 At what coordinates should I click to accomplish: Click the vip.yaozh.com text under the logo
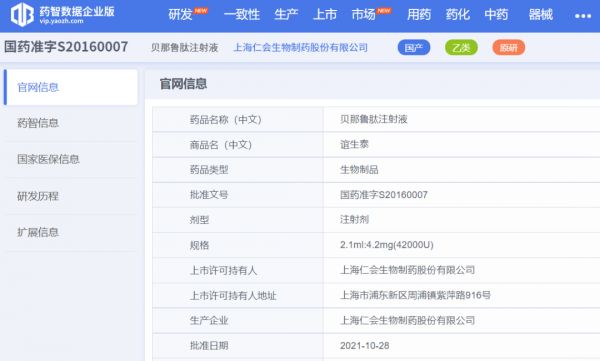coord(61,21)
